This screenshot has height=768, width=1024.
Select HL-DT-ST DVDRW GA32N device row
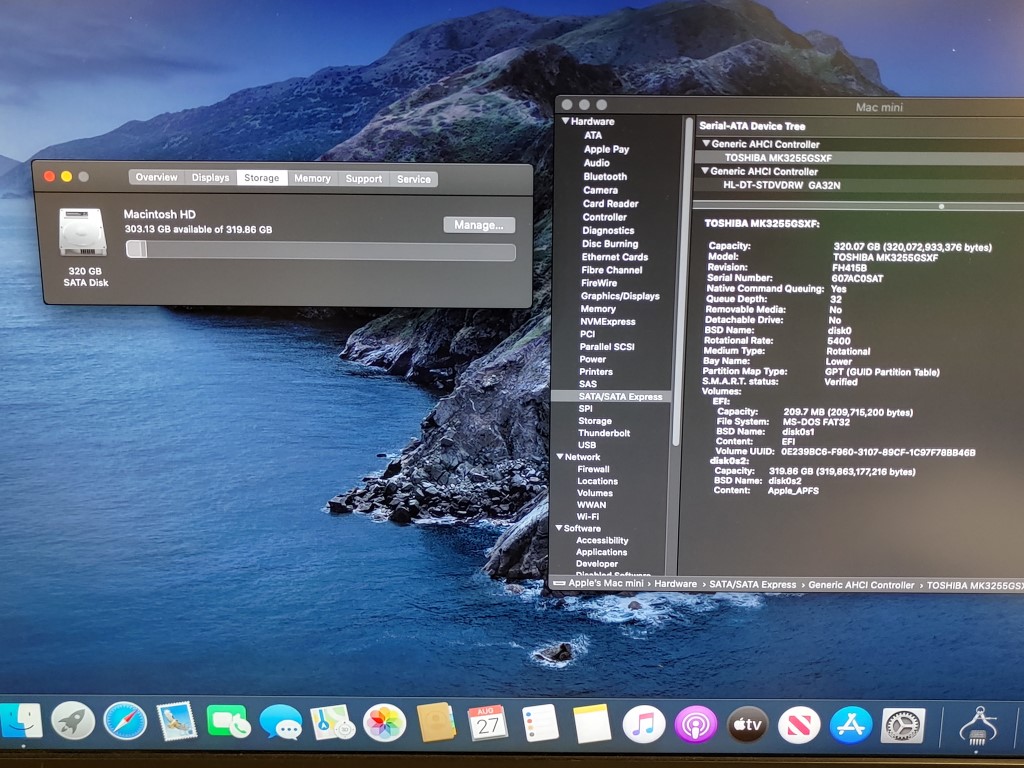(781, 185)
